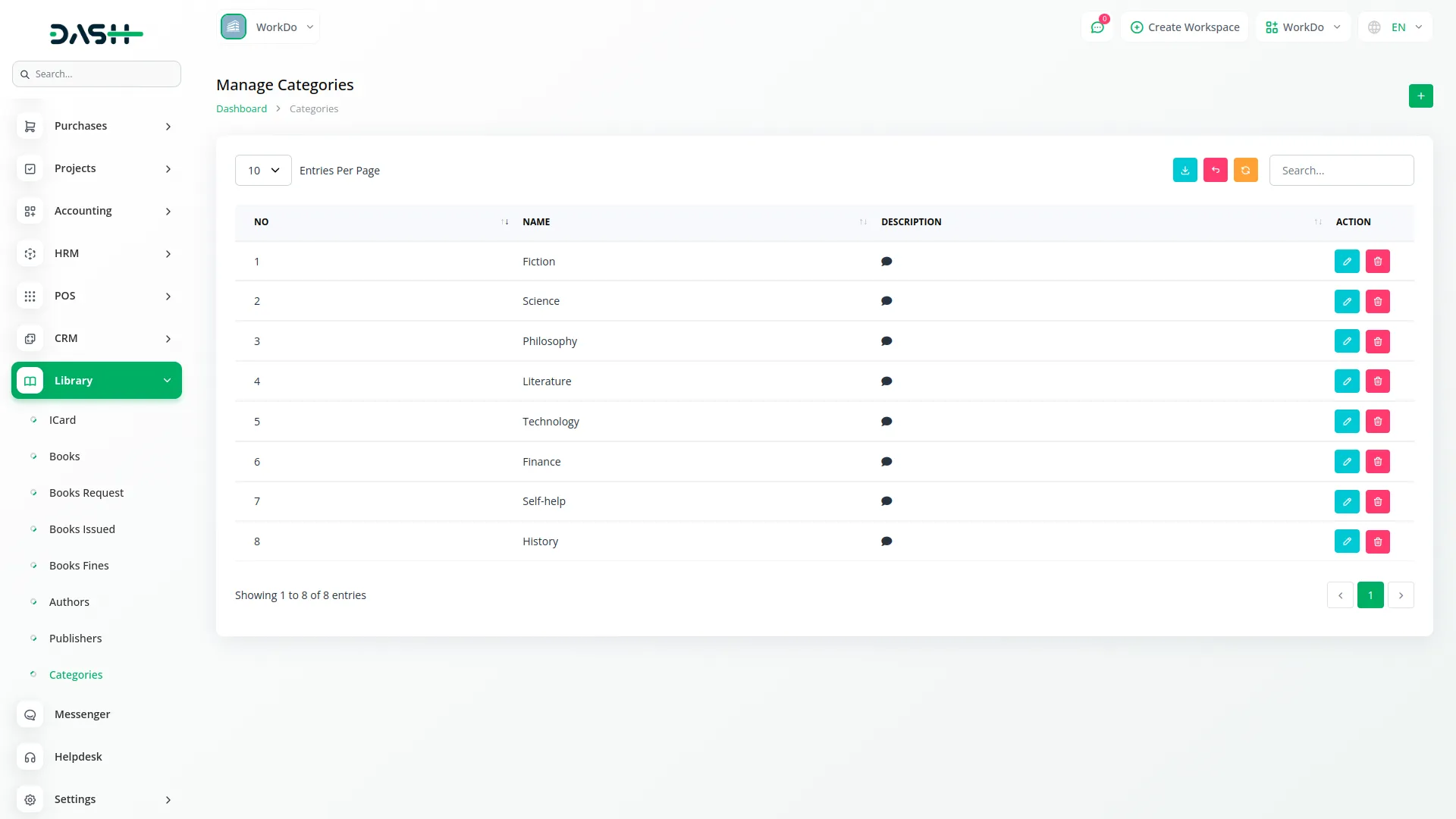Open the chat notifications icon
This screenshot has width=1456, height=819.
1097,27
